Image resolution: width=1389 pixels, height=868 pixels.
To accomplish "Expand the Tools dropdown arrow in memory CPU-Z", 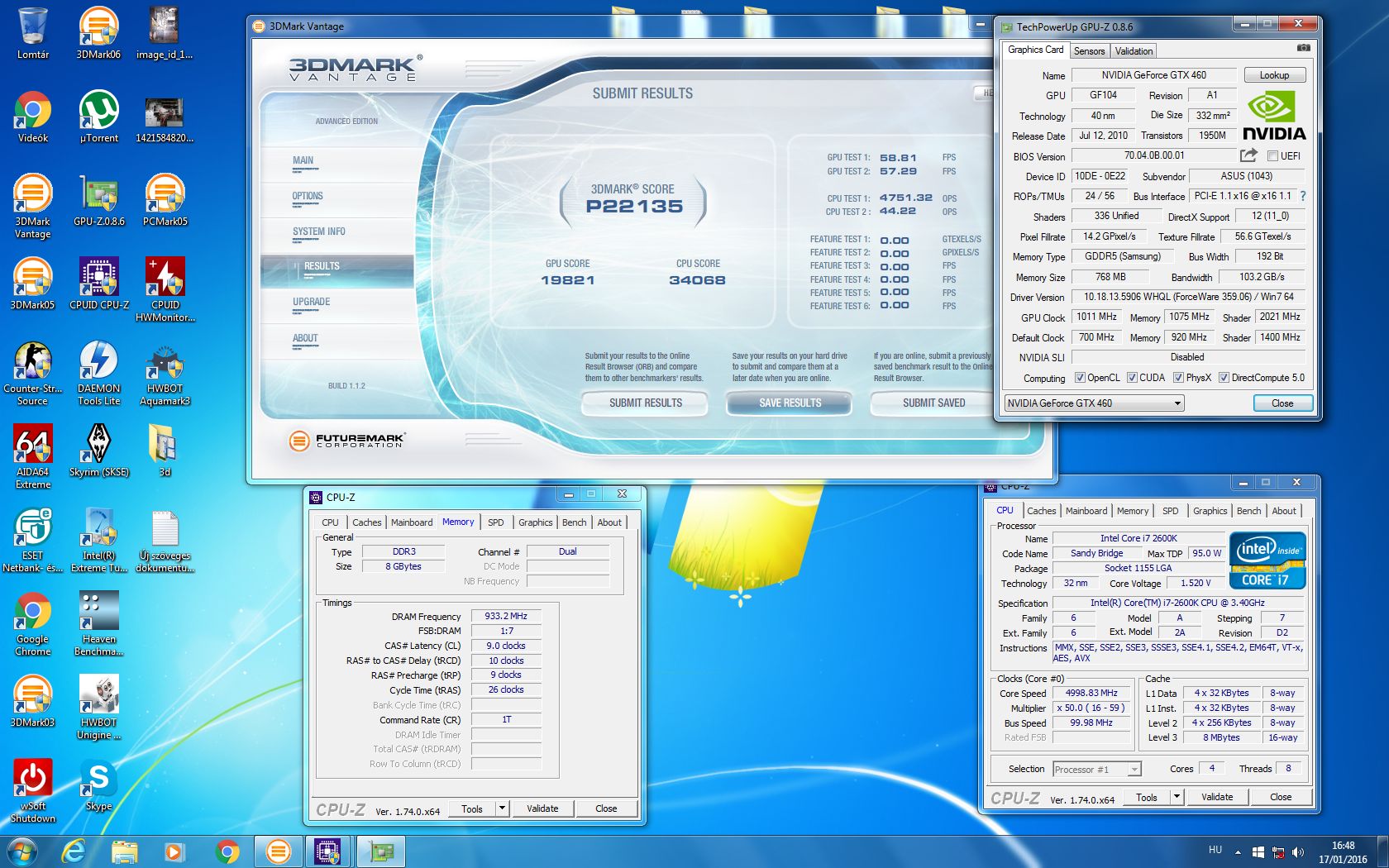I will coord(502,808).
